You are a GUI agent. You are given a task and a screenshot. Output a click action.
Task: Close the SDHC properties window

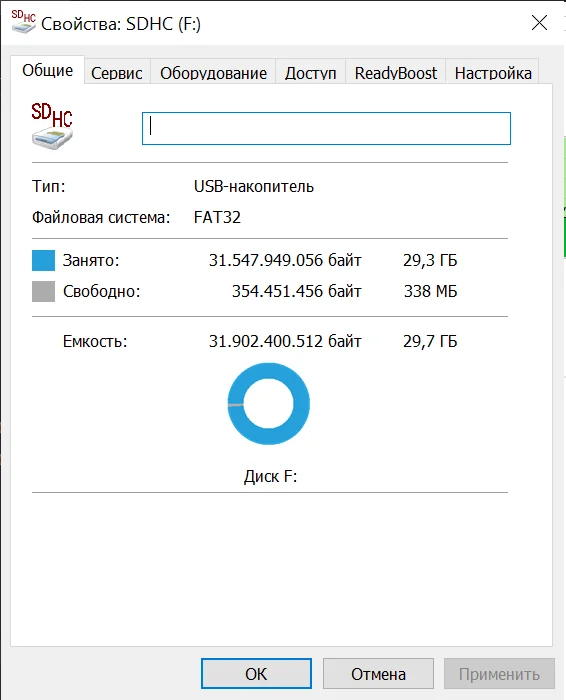click(x=539, y=22)
